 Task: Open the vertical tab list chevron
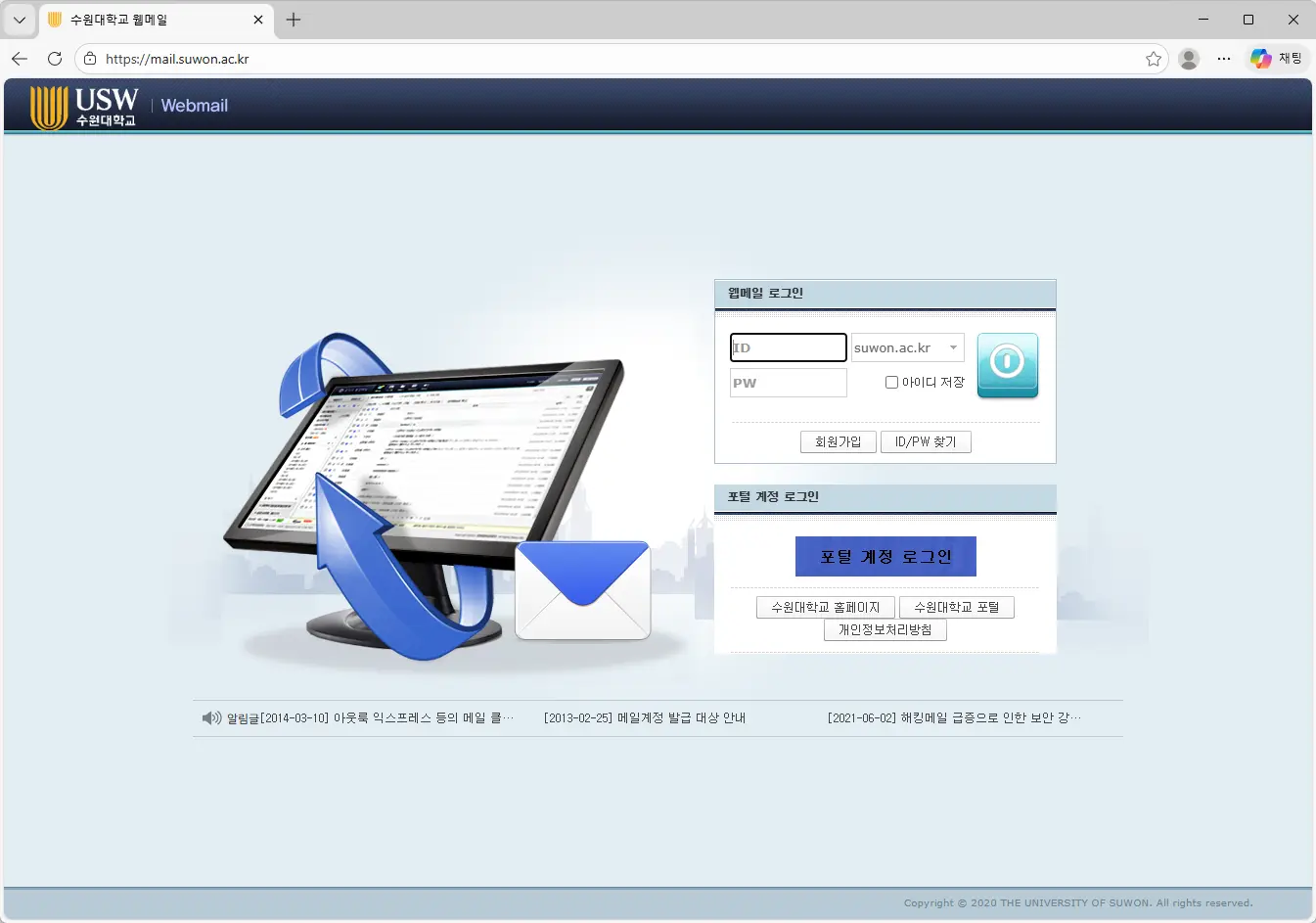19,20
